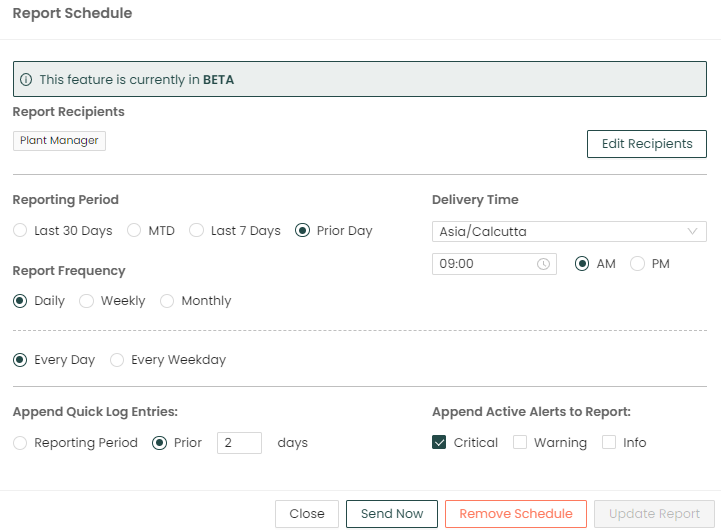
Task: Select the Every Weekday option
Action: [x=117, y=359]
